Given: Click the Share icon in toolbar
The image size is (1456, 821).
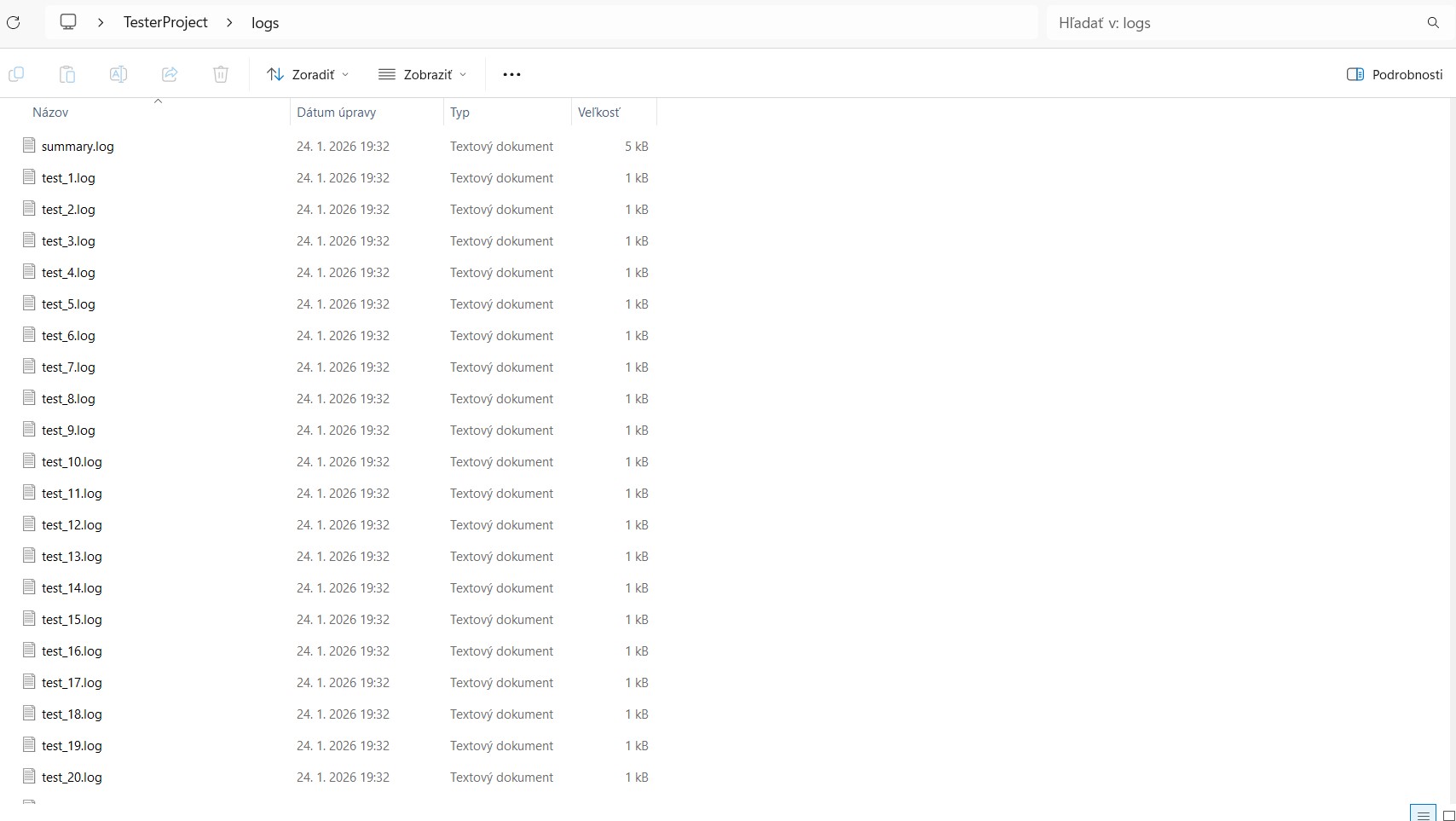Looking at the screenshot, I should pos(170,74).
